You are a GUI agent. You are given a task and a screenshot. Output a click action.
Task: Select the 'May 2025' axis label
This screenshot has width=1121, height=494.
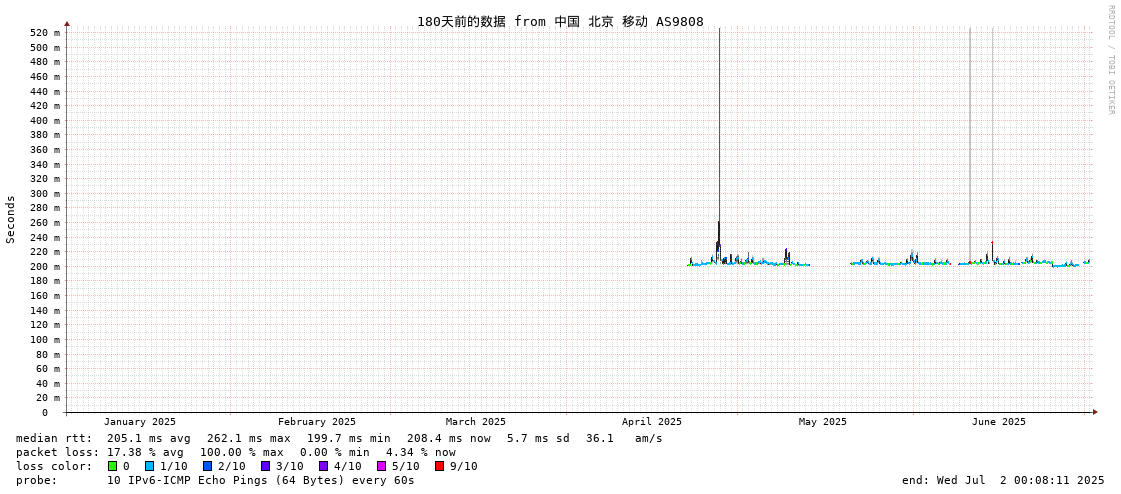(x=822, y=422)
